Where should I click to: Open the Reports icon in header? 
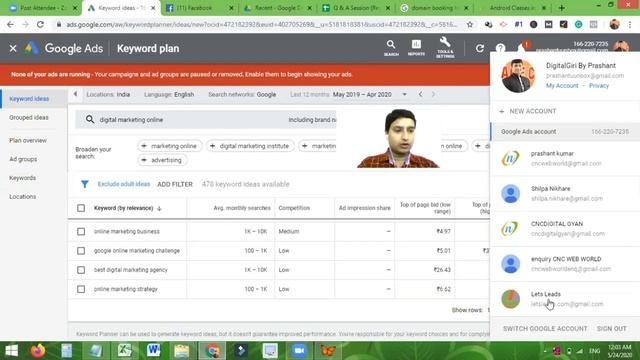(416, 48)
